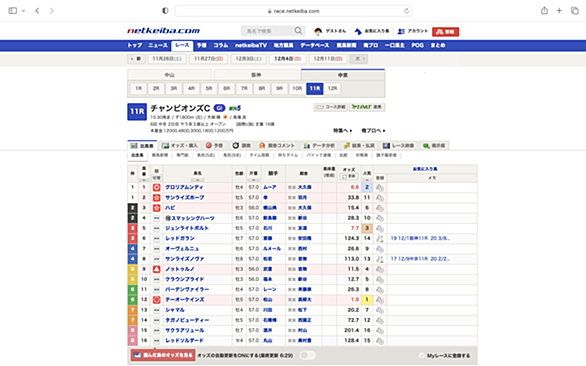Click the privacy shield icon beside the address bar
The height and width of the screenshot is (366, 586).
coord(165,10)
